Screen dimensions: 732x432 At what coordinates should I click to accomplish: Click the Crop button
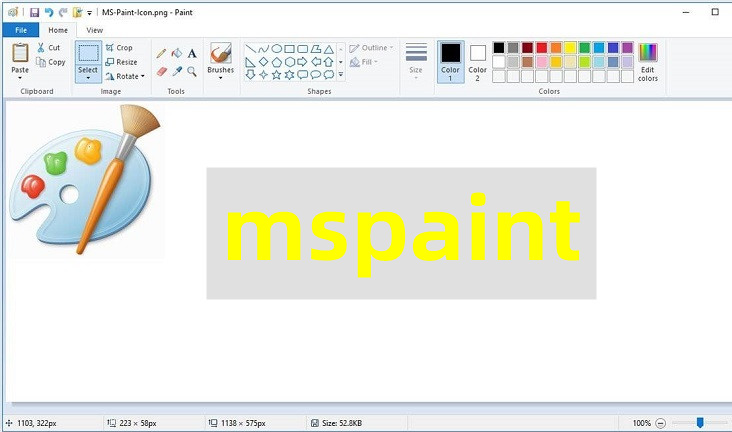click(x=119, y=48)
